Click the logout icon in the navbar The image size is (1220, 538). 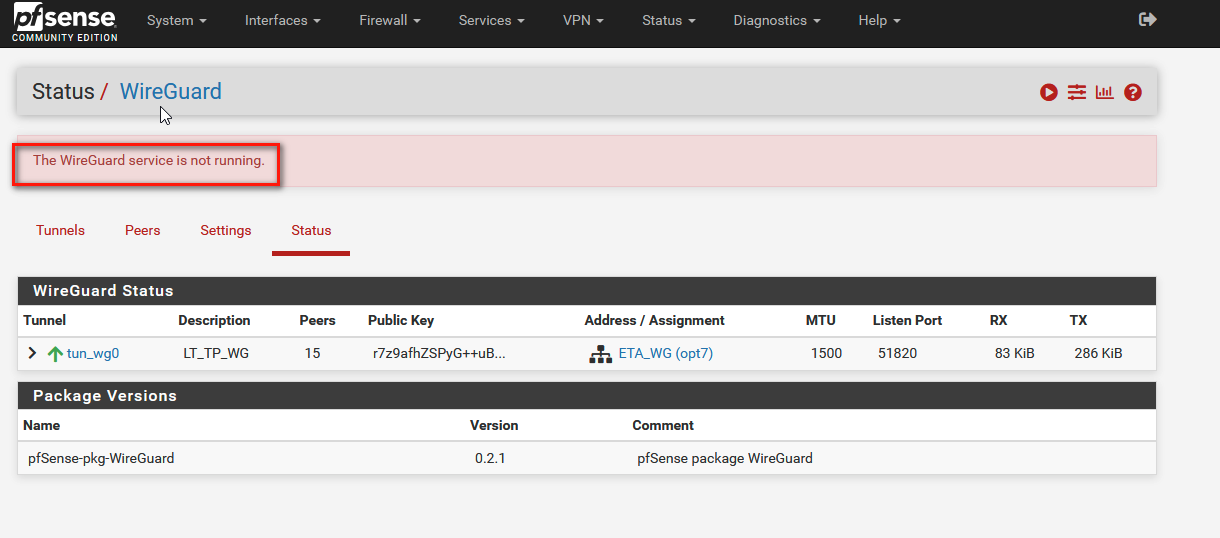tap(1148, 20)
